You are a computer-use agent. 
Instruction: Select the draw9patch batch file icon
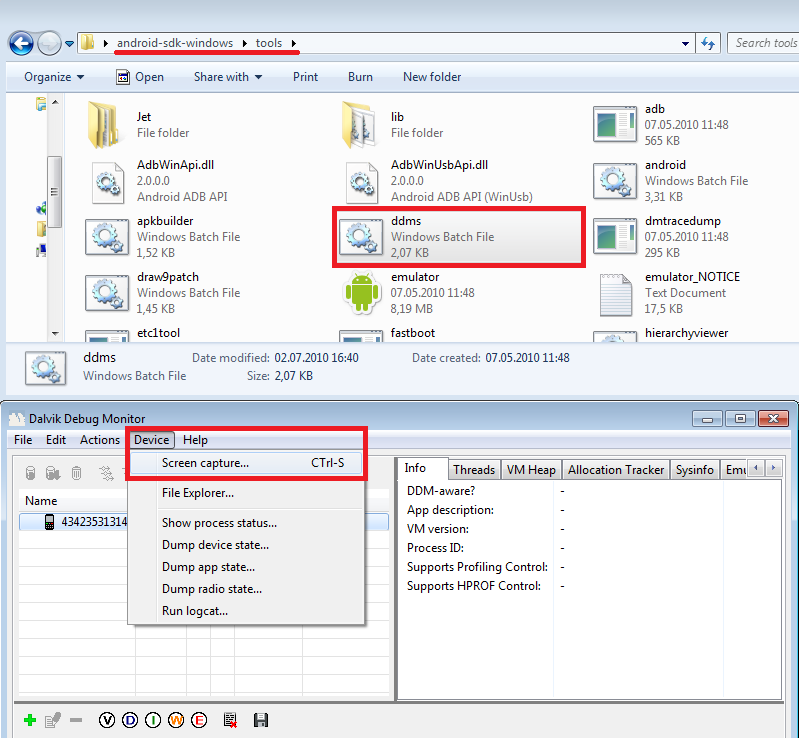click(x=106, y=293)
